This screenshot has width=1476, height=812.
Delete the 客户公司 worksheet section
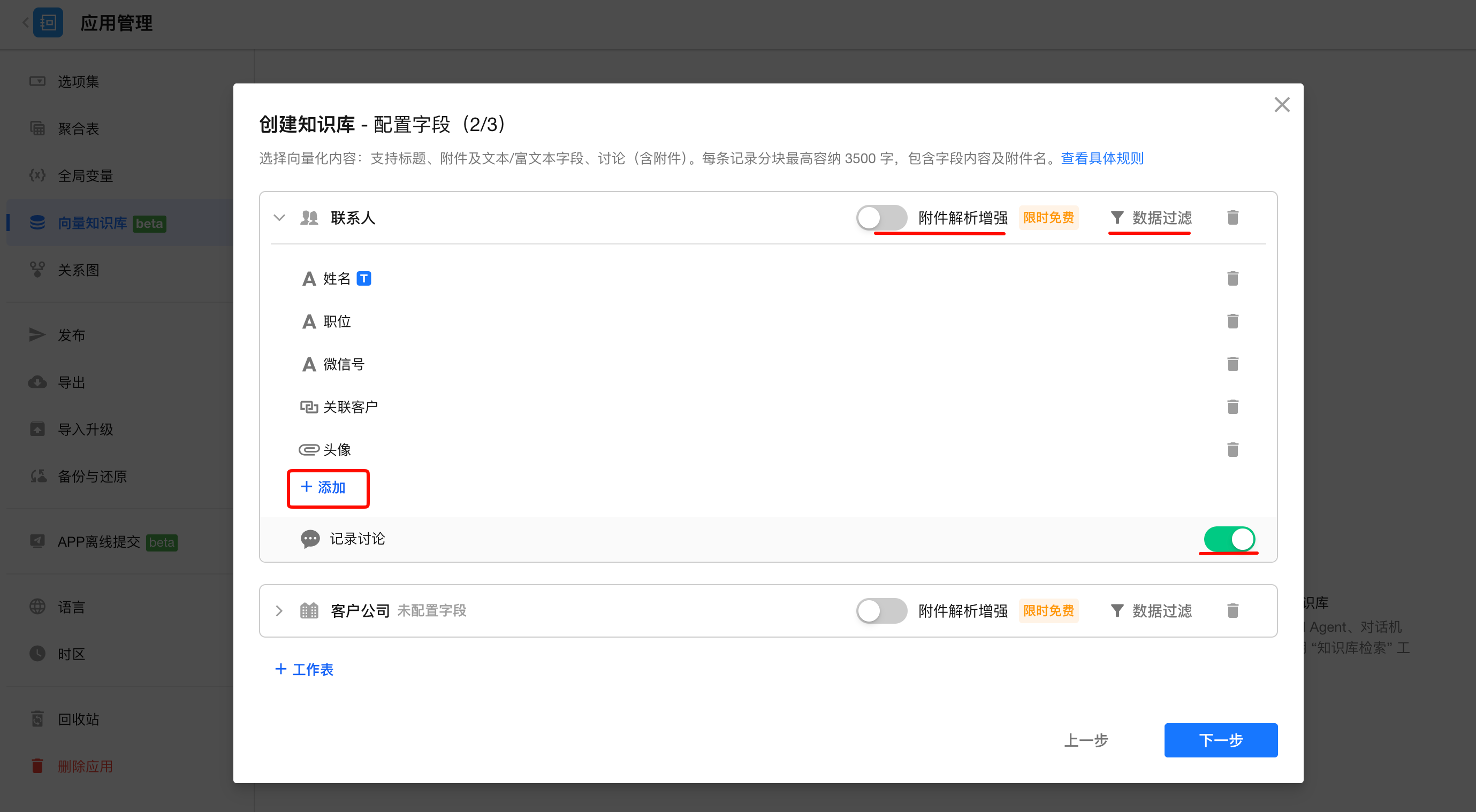pyautogui.click(x=1232, y=610)
